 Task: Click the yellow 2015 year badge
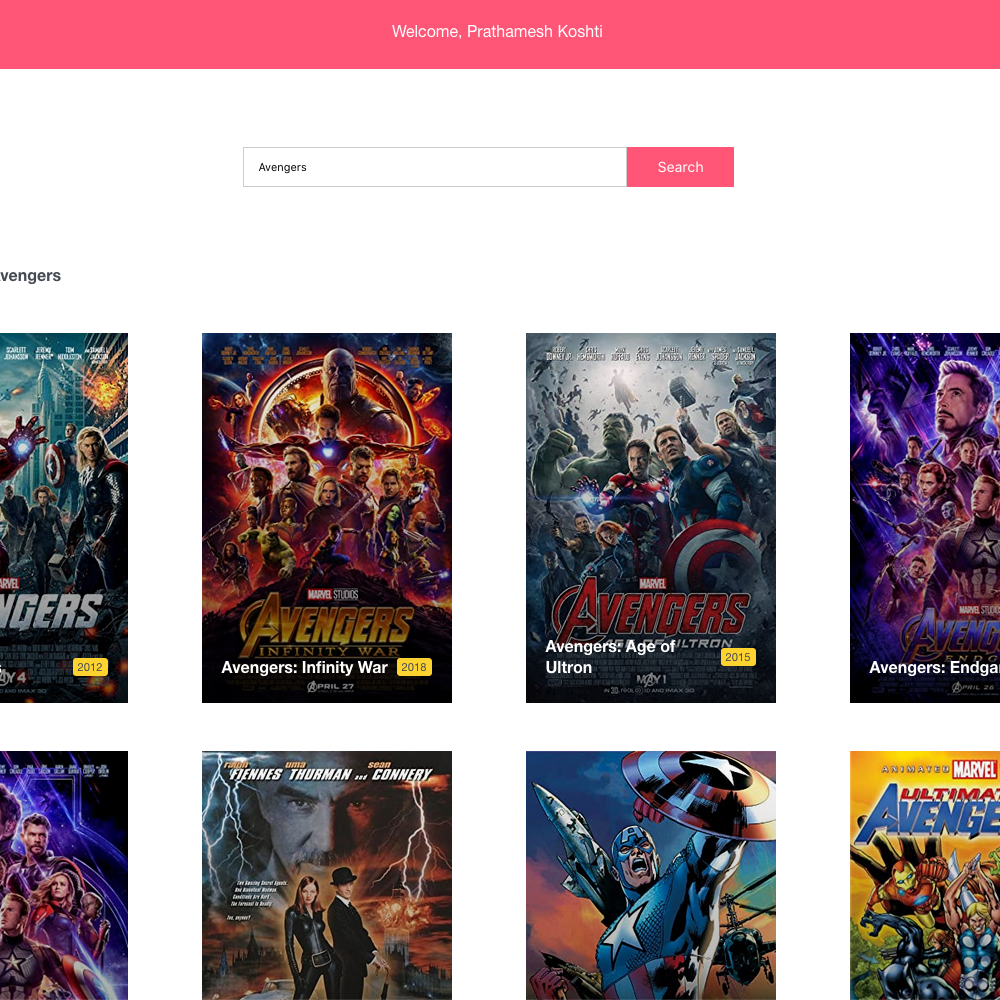click(x=738, y=657)
